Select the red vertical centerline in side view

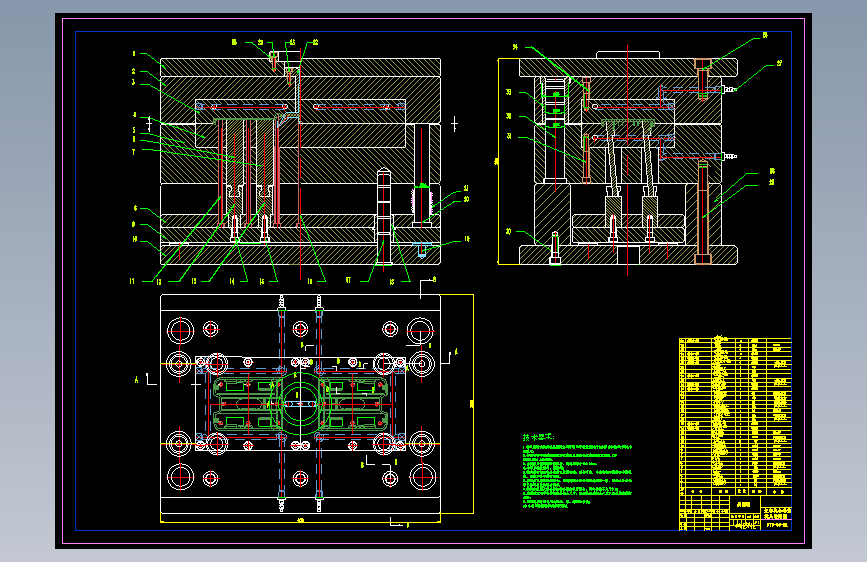(x=627, y=160)
